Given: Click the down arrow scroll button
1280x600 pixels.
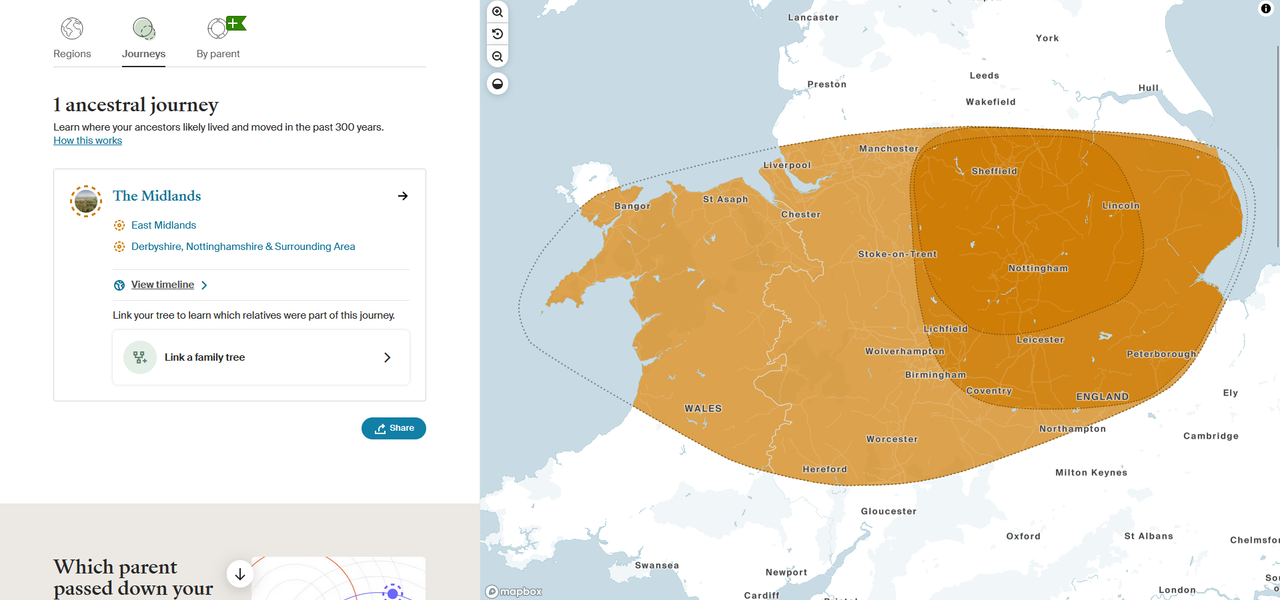Looking at the screenshot, I should 239,574.
